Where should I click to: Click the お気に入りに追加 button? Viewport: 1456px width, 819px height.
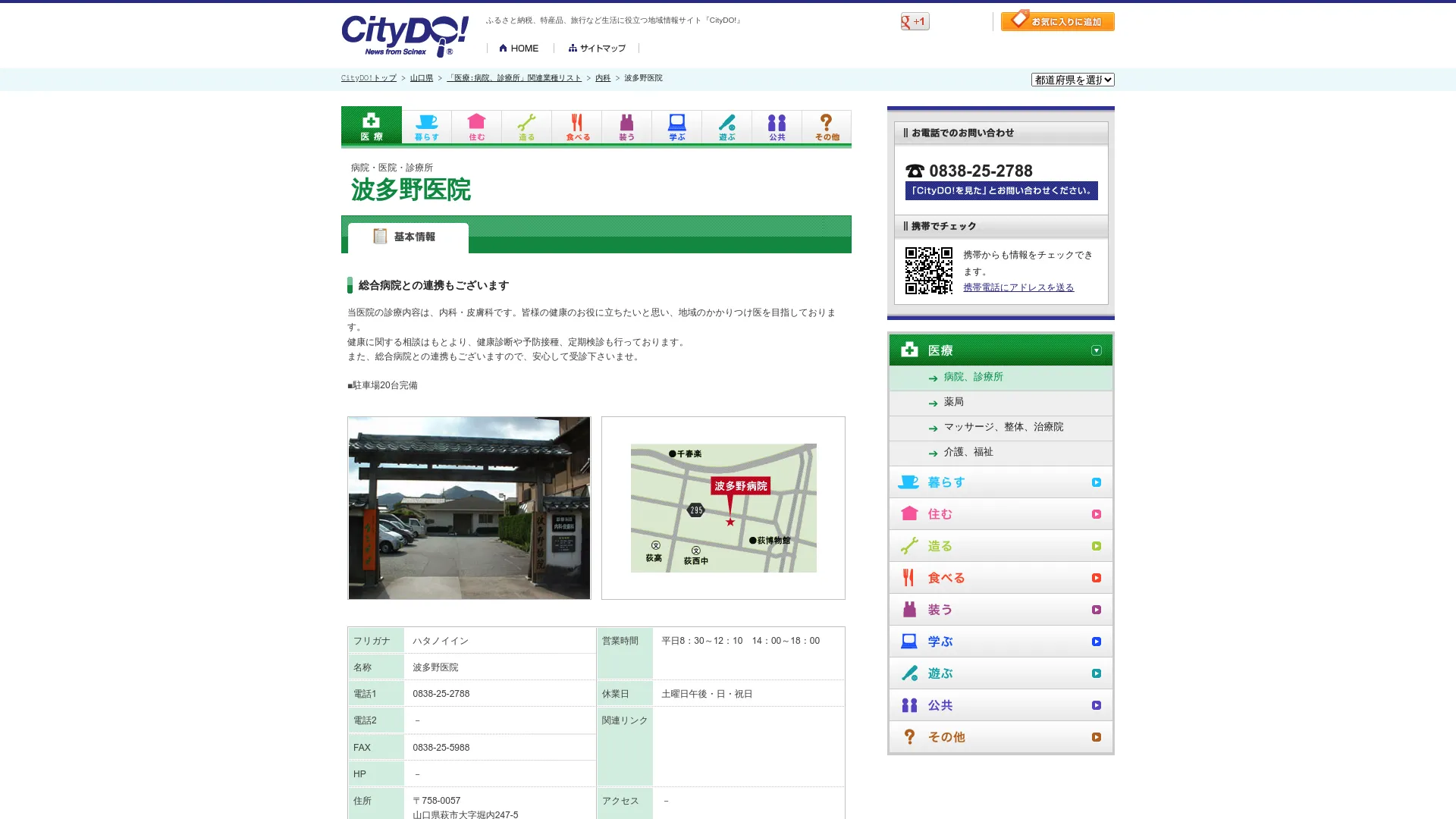click(x=1057, y=20)
